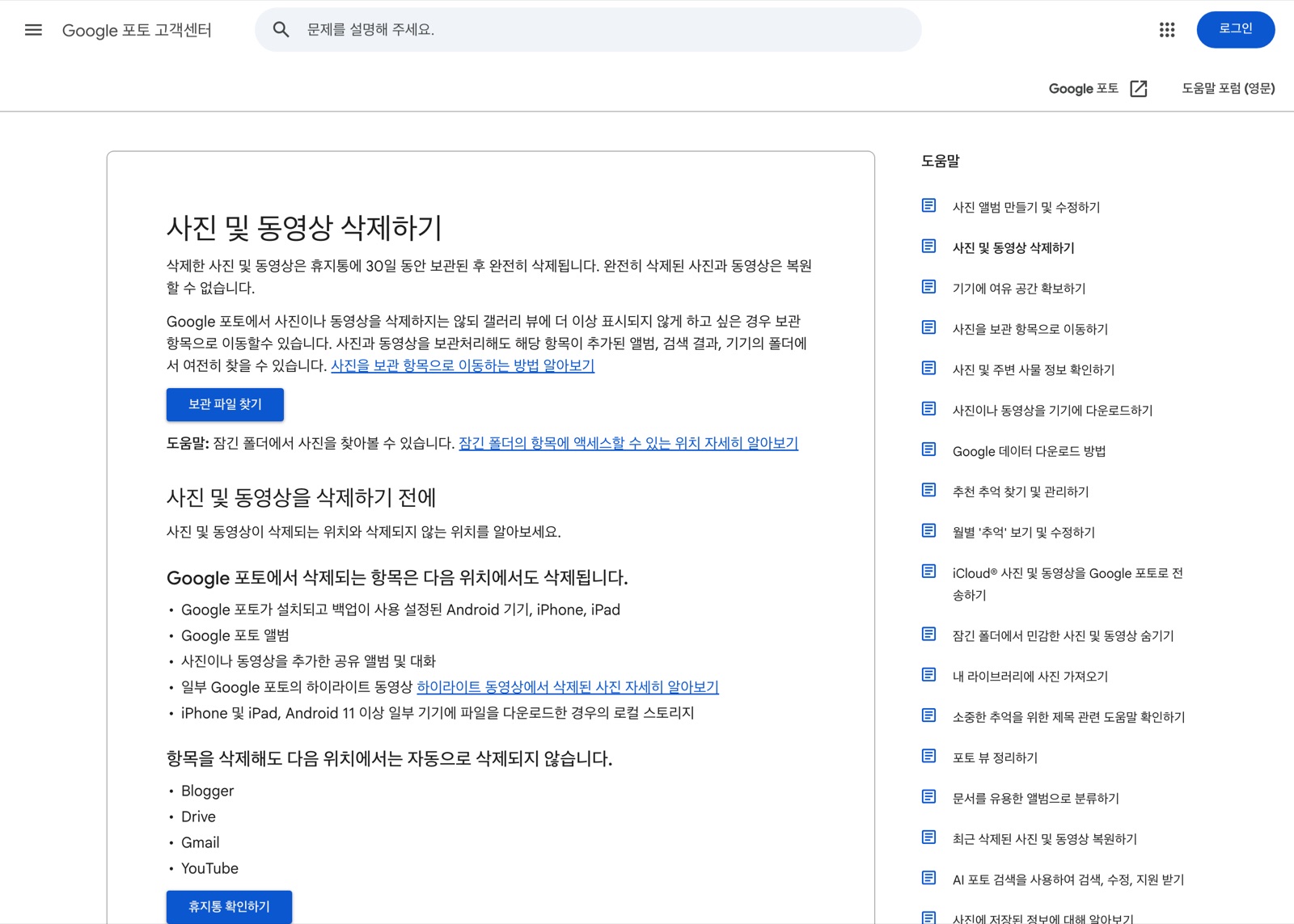The height and width of the screenshot is (924, 1294).
Task: Open 사진 앨범 만들기 및 수정하기 article
Action: [1026, 208]
